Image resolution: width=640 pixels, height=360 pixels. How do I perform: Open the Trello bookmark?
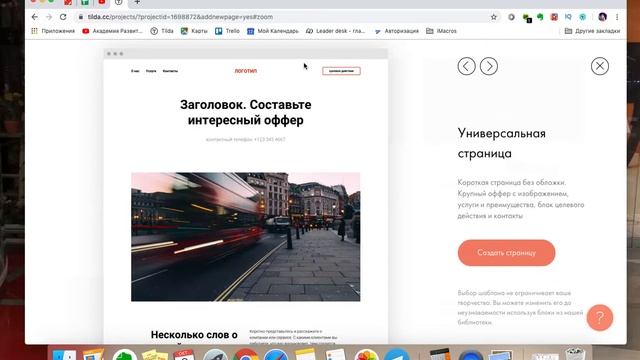coord(227,31)
